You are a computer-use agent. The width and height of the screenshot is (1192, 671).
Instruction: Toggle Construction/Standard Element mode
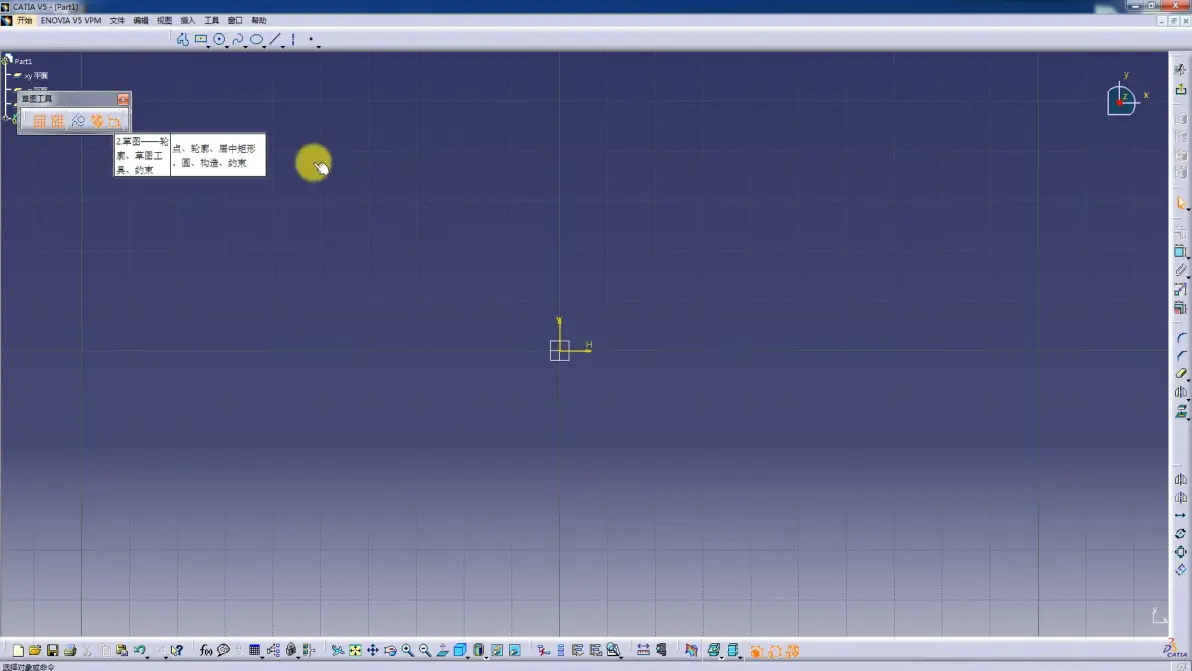point(78,121)
